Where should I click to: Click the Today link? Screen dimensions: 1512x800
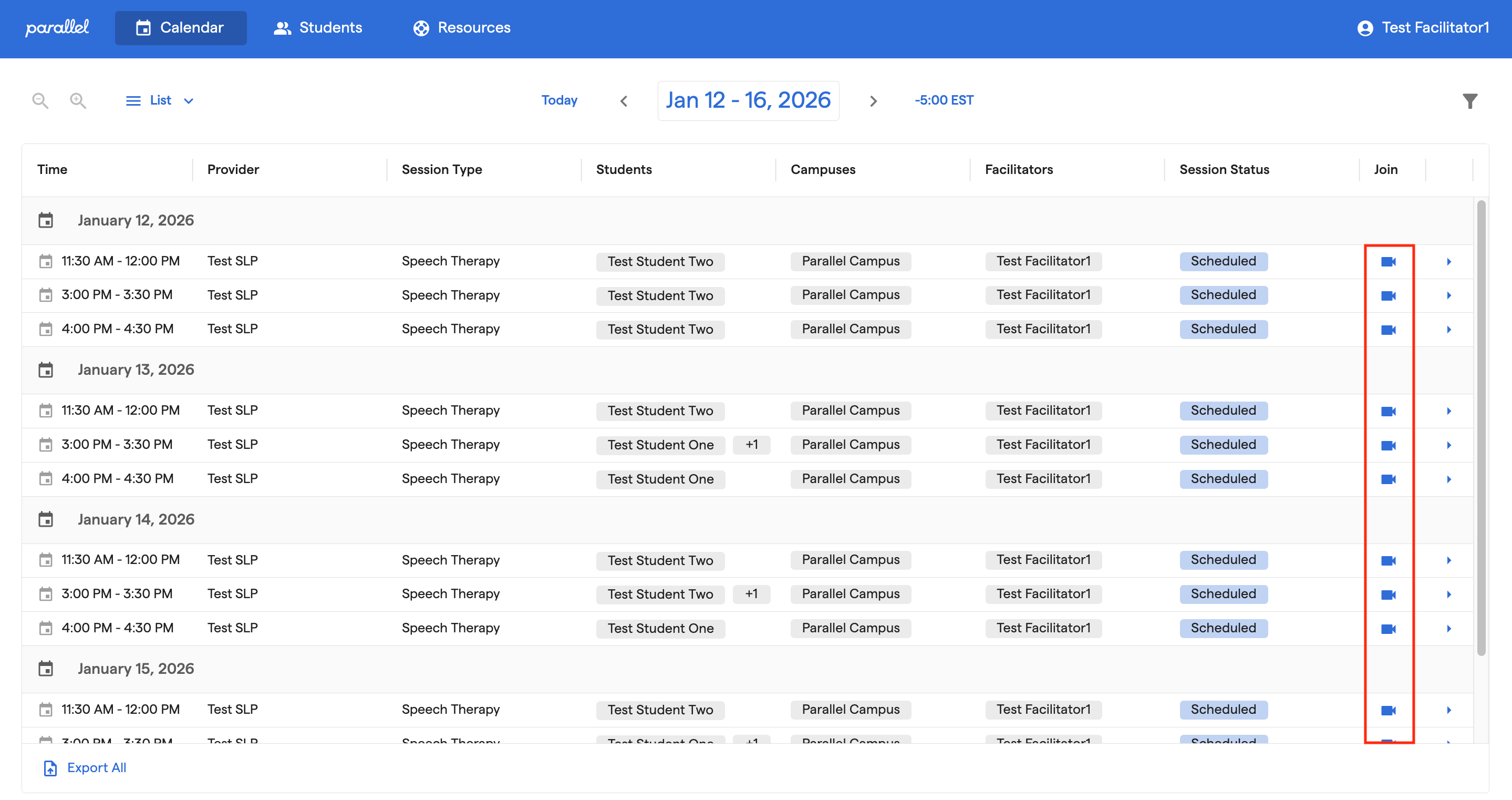tap(559, 100)
